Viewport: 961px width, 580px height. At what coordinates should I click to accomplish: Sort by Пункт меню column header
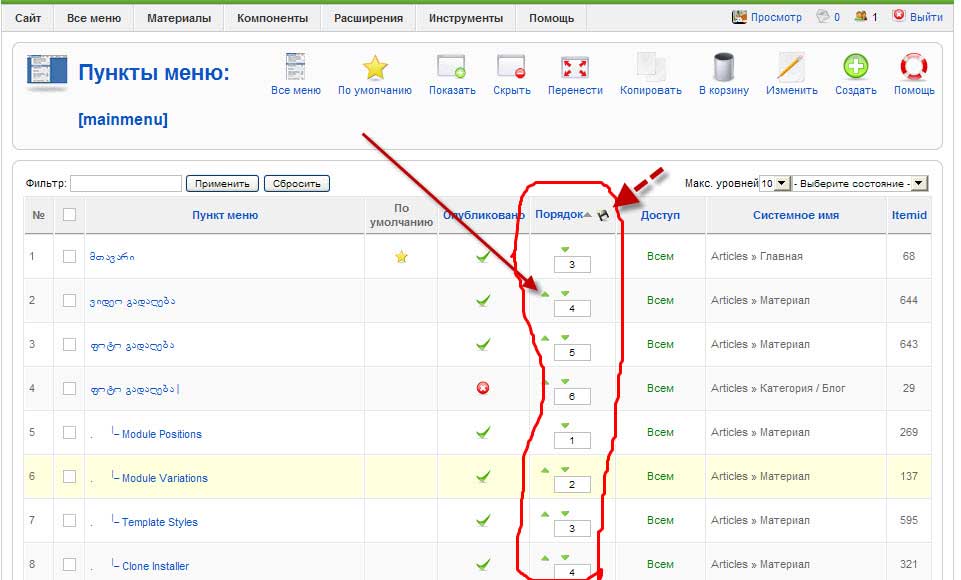click(225, 215)
